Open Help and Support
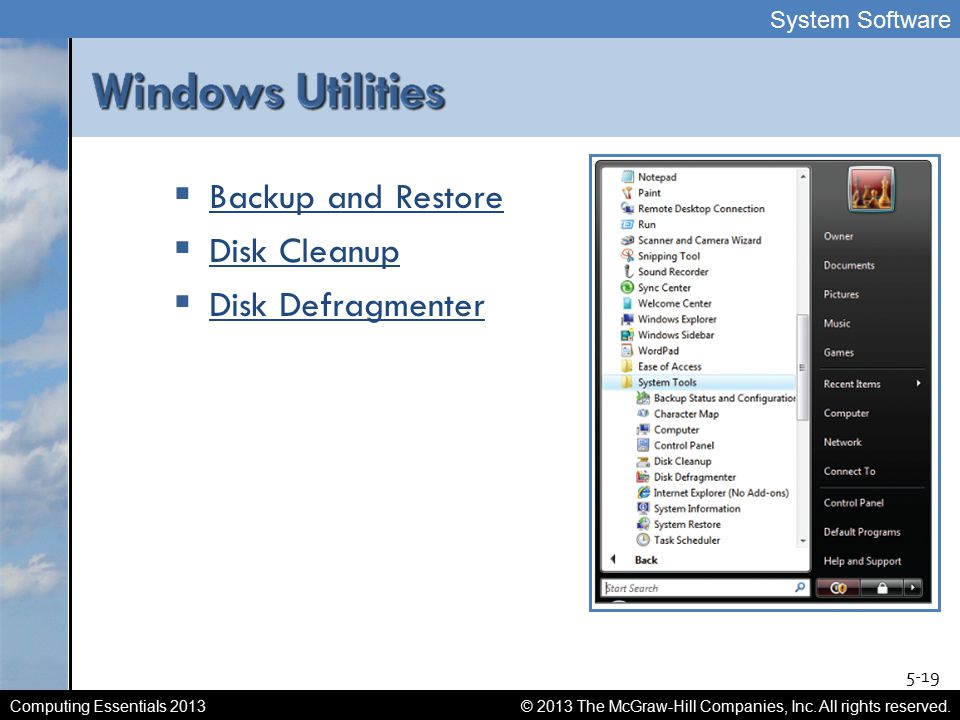Viewport: 960px width, 720px height. pos(862,561)
